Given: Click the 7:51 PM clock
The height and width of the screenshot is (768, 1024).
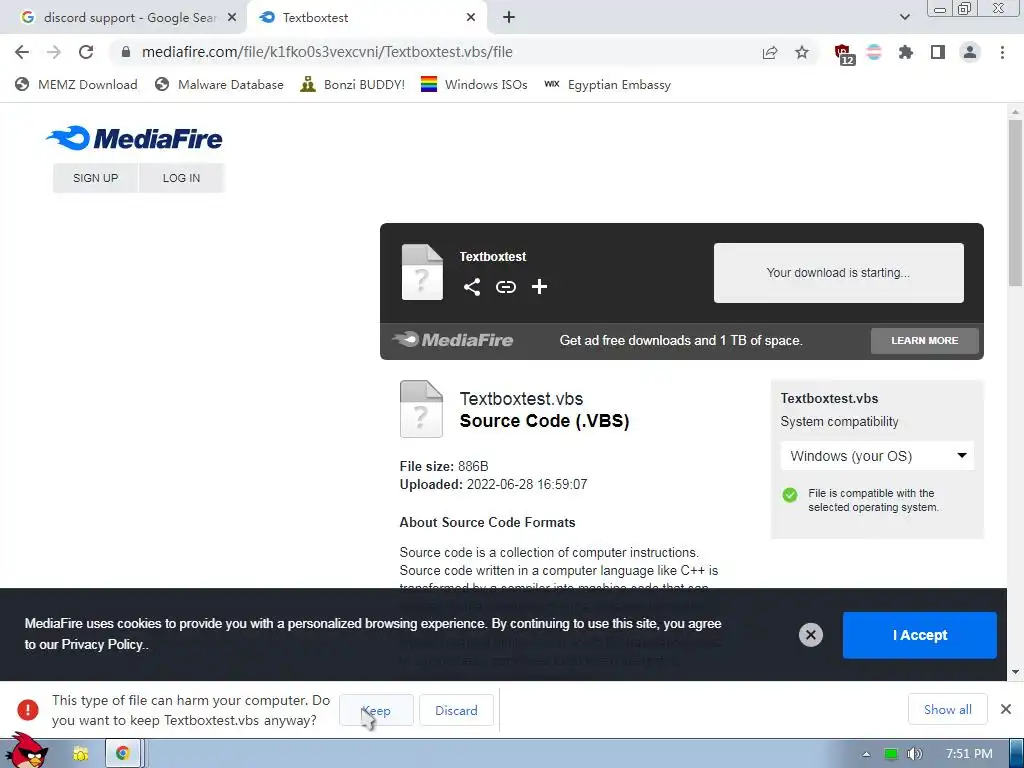Looking at the screenshot, I should click(969, 754).
